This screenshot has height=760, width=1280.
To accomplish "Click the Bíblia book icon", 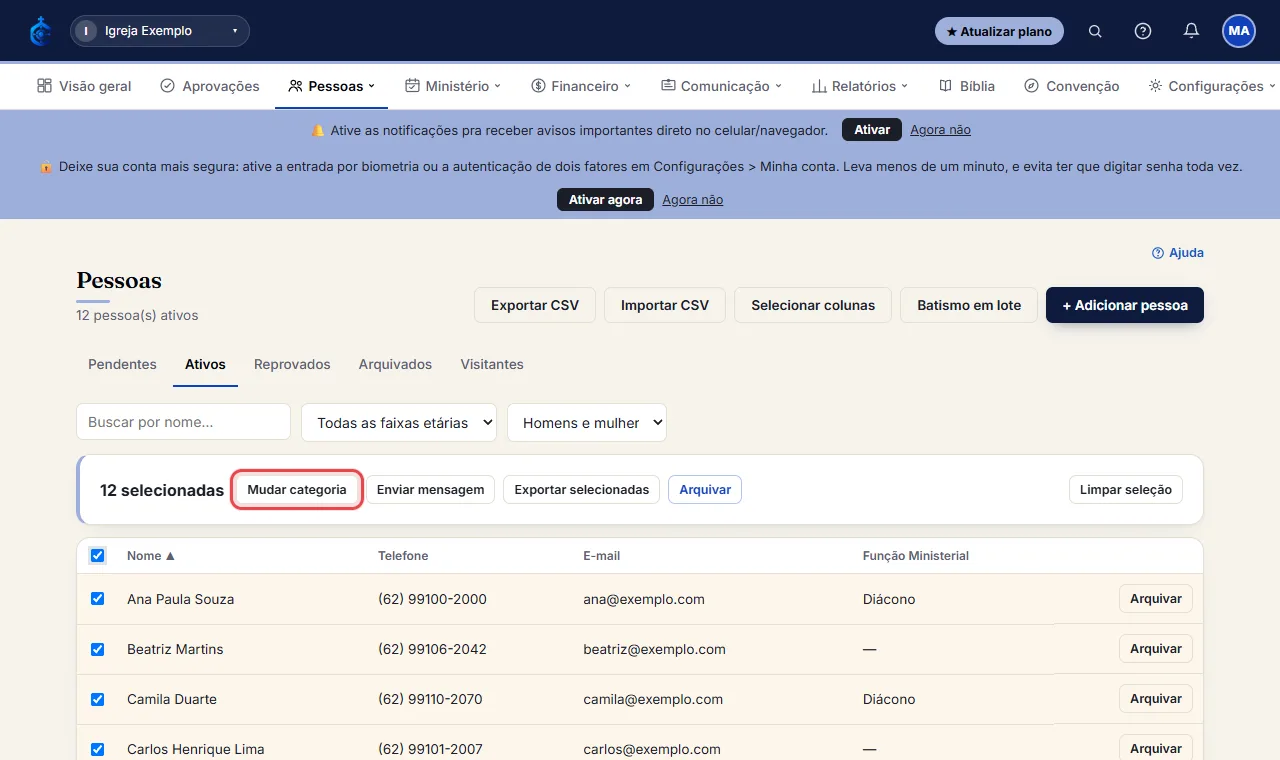I will point(945,86).
